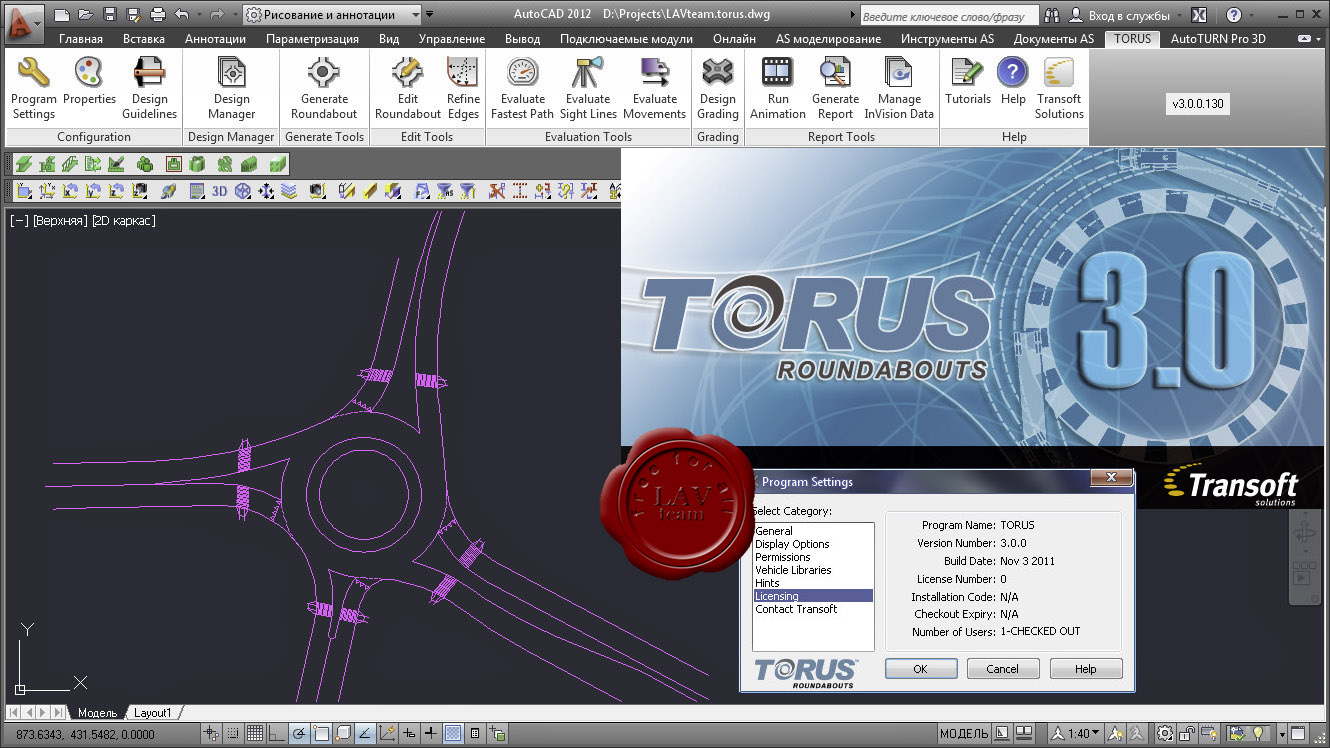The height and width of the screenshot is (748, 1330).
Task: Open the Layout1 drawing tab
Action: (153, 713)
